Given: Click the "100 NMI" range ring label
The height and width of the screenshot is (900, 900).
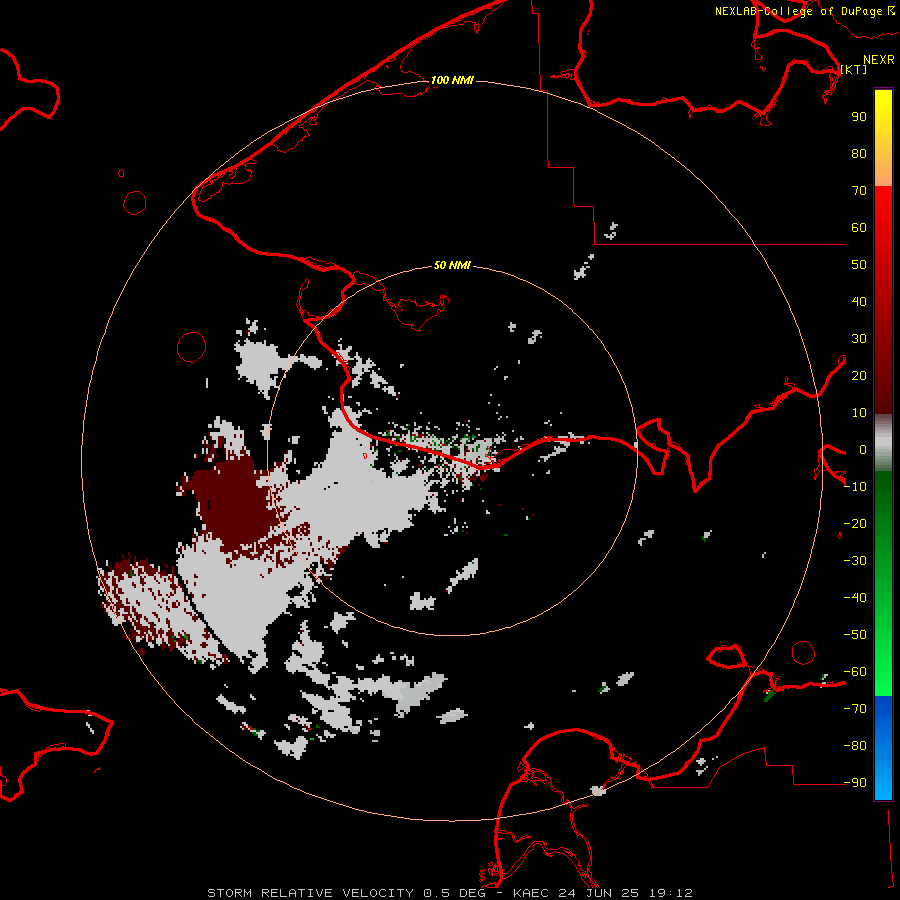Looking at the screenshot, I should click(452, 80).
